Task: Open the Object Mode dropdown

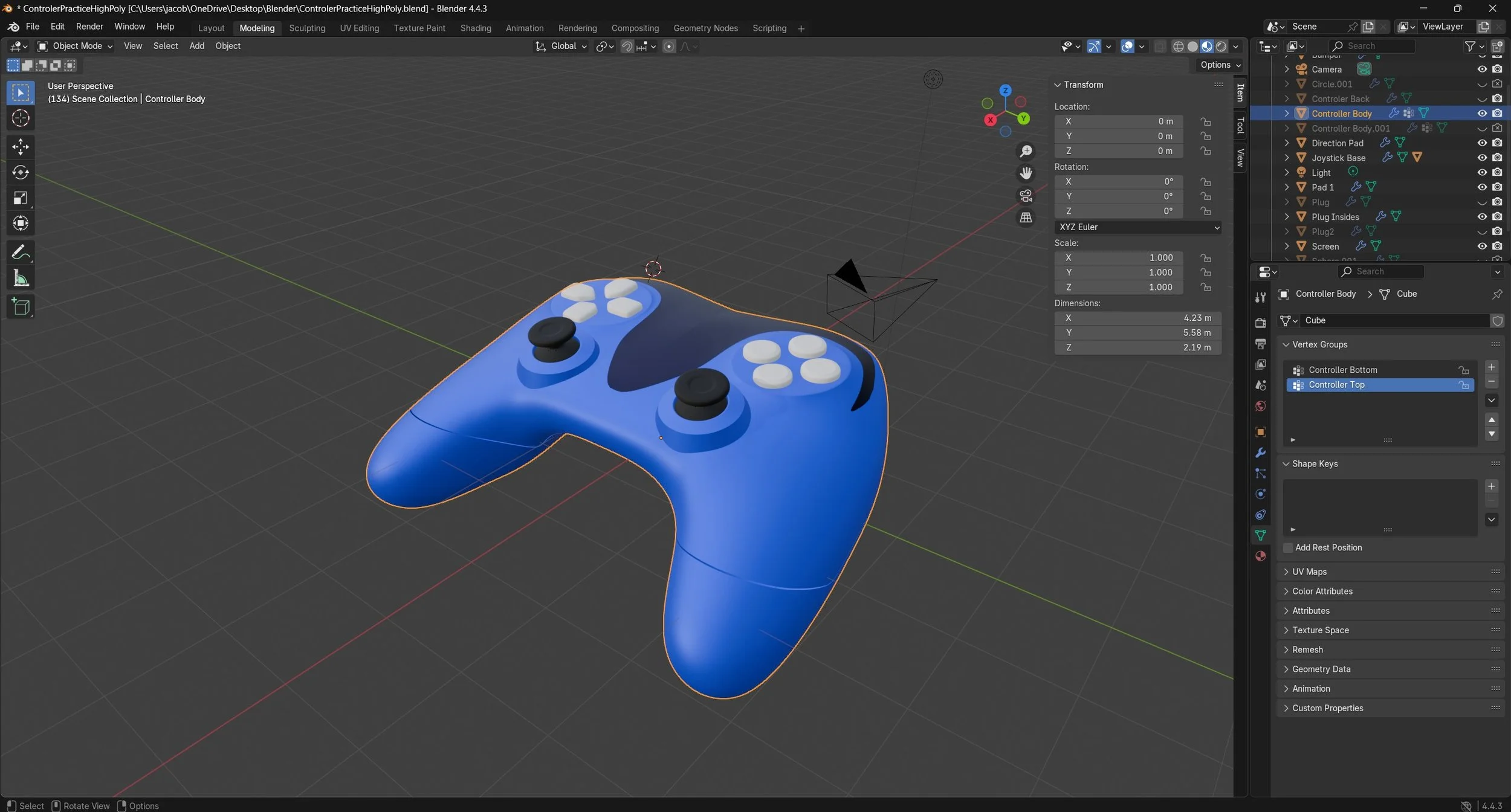Action: point(75,46)
